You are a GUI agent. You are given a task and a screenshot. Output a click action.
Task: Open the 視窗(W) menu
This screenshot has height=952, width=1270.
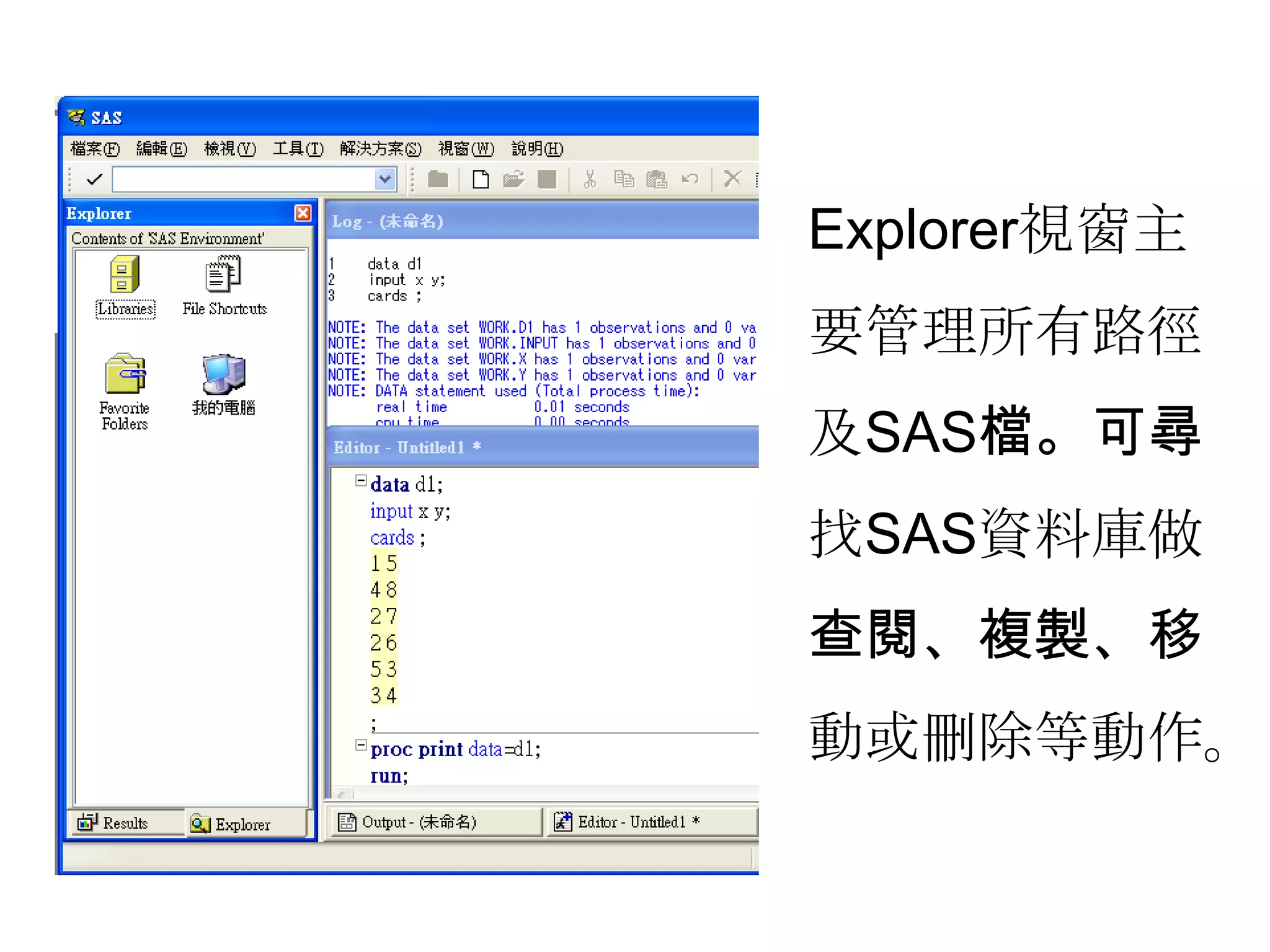(466, 149)
